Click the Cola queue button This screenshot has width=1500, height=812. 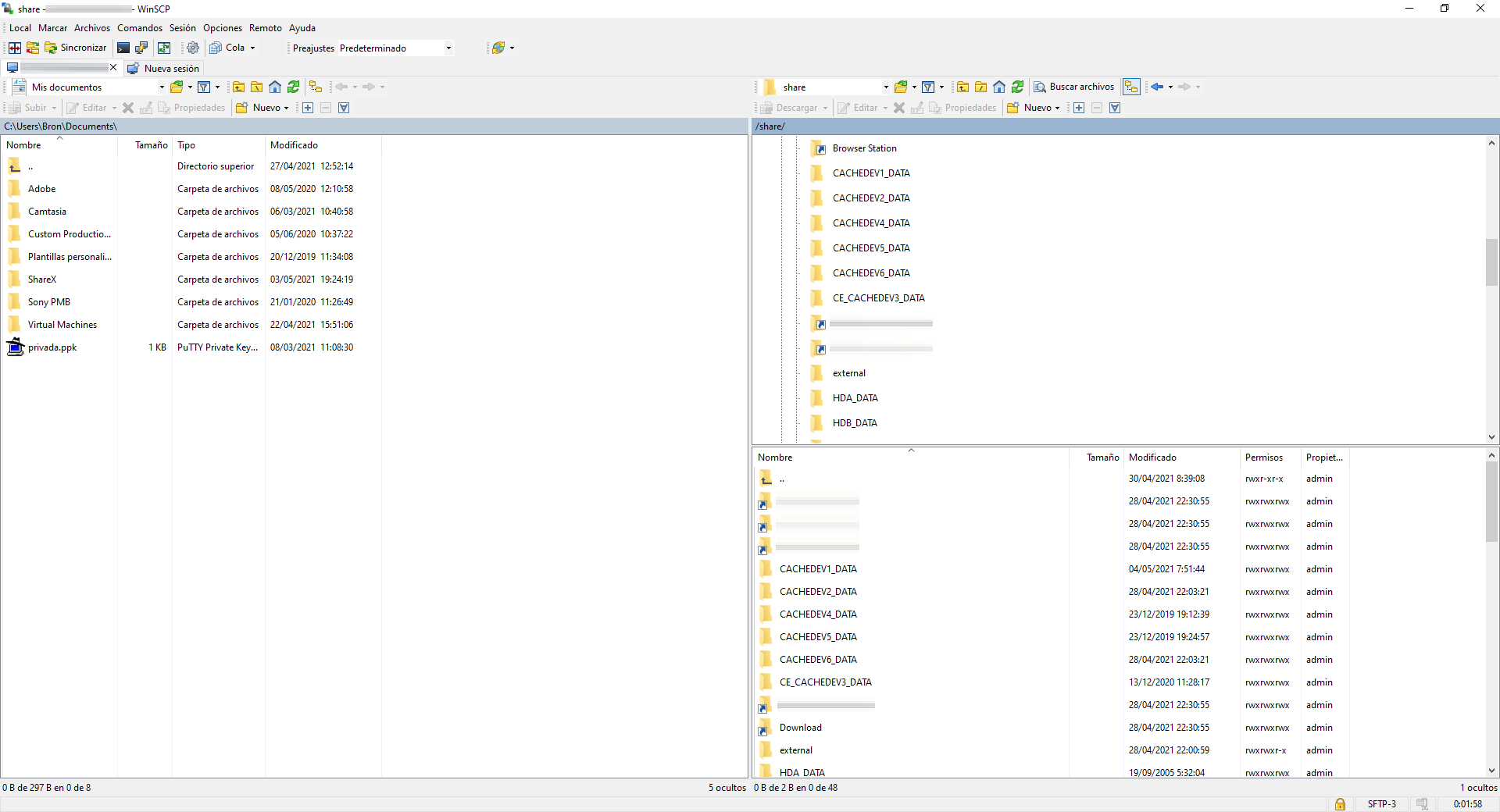click(227, 48)
